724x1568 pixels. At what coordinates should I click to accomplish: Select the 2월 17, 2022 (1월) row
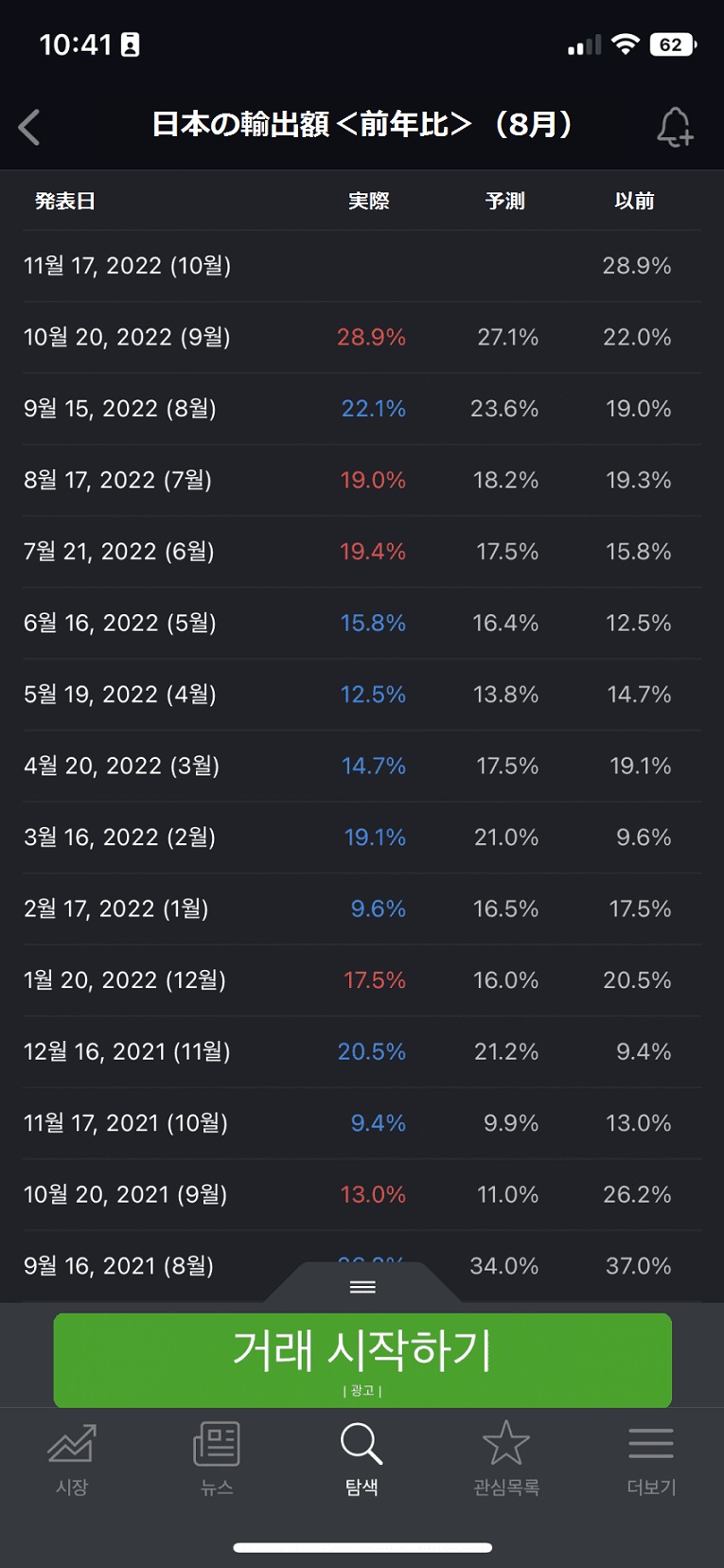[x=116, y=909]
